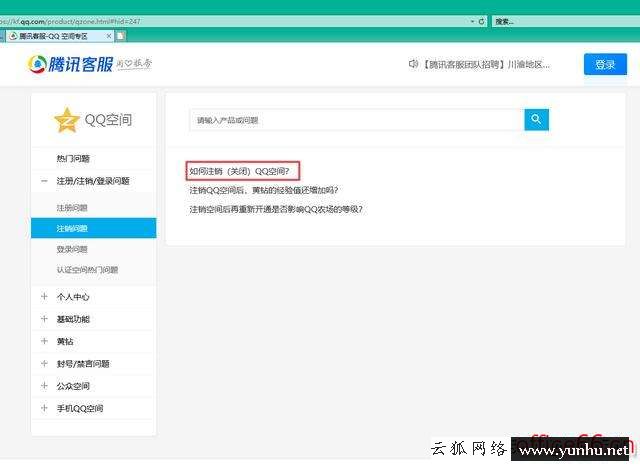Click the QQ空间 heading text
640x468 pixels.
[108, 120]
